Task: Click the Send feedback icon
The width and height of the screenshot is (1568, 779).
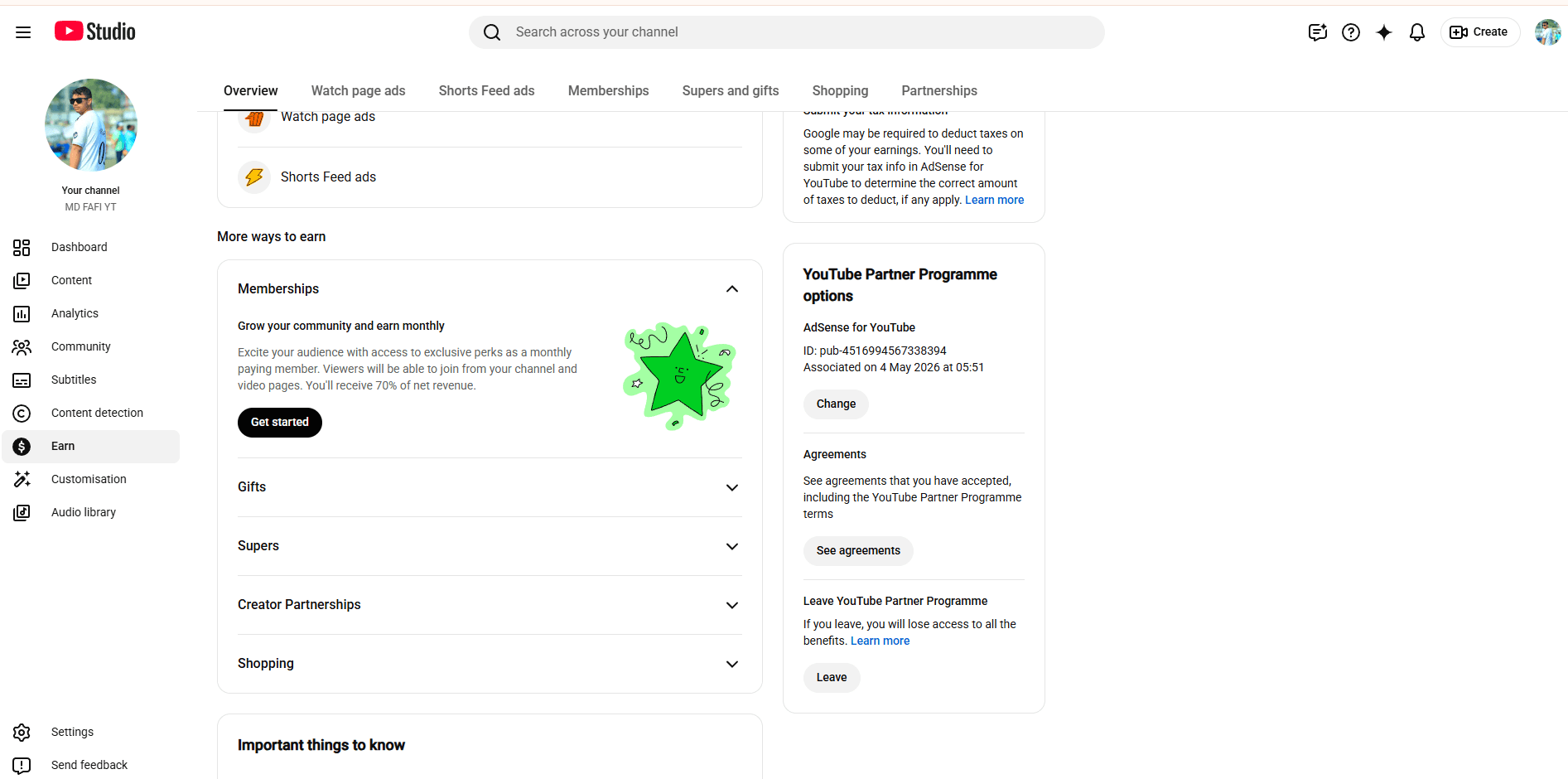Action: [x=22, y=766]
